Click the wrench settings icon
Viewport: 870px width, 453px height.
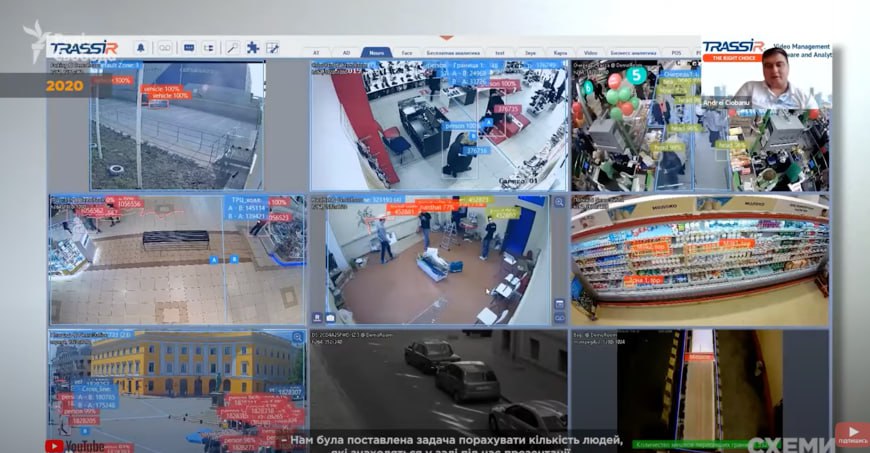click(233, 48)
